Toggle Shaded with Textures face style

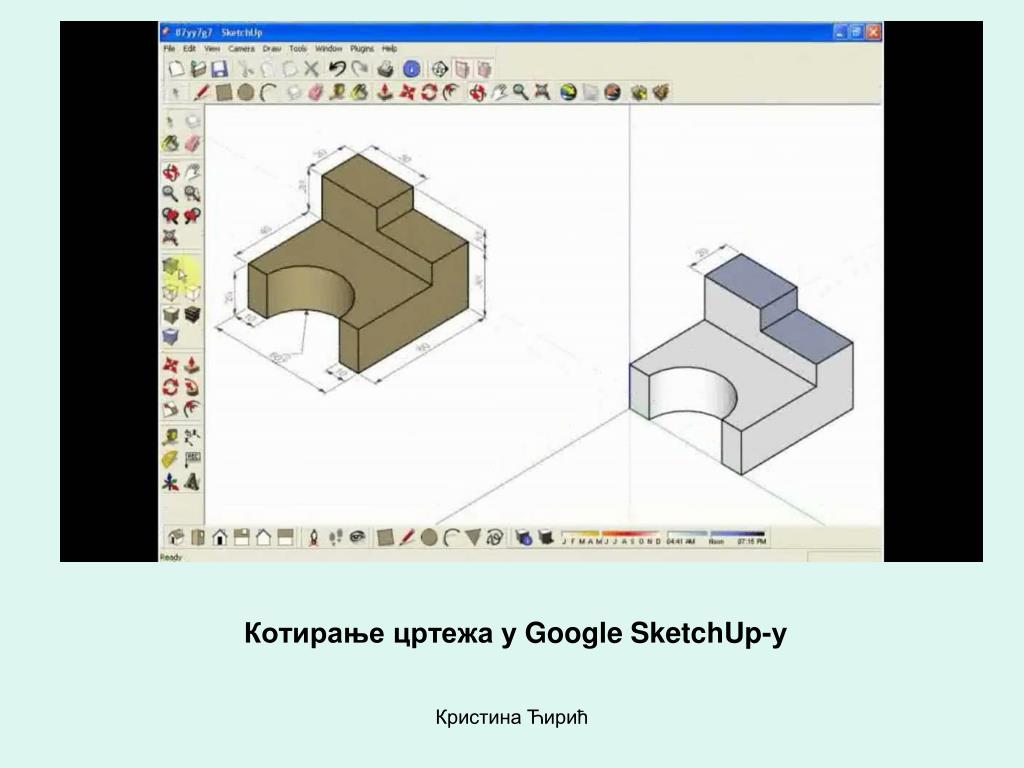click(192, 315)
